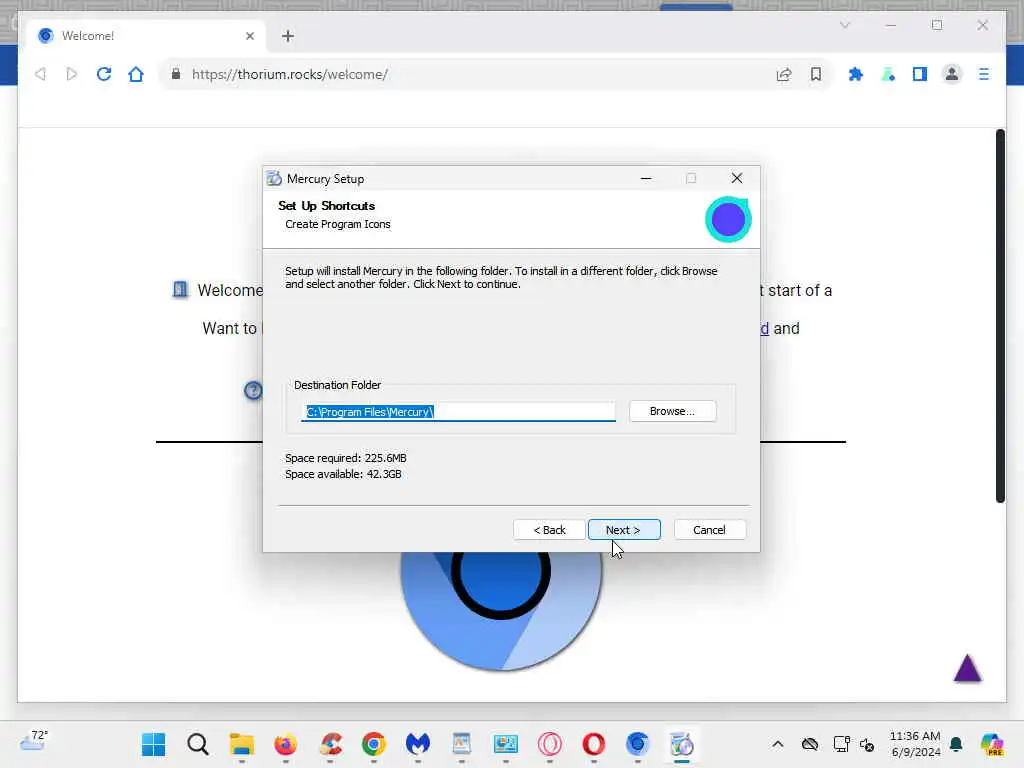Open the weather widget showing 72°

[x=34, y=741]
